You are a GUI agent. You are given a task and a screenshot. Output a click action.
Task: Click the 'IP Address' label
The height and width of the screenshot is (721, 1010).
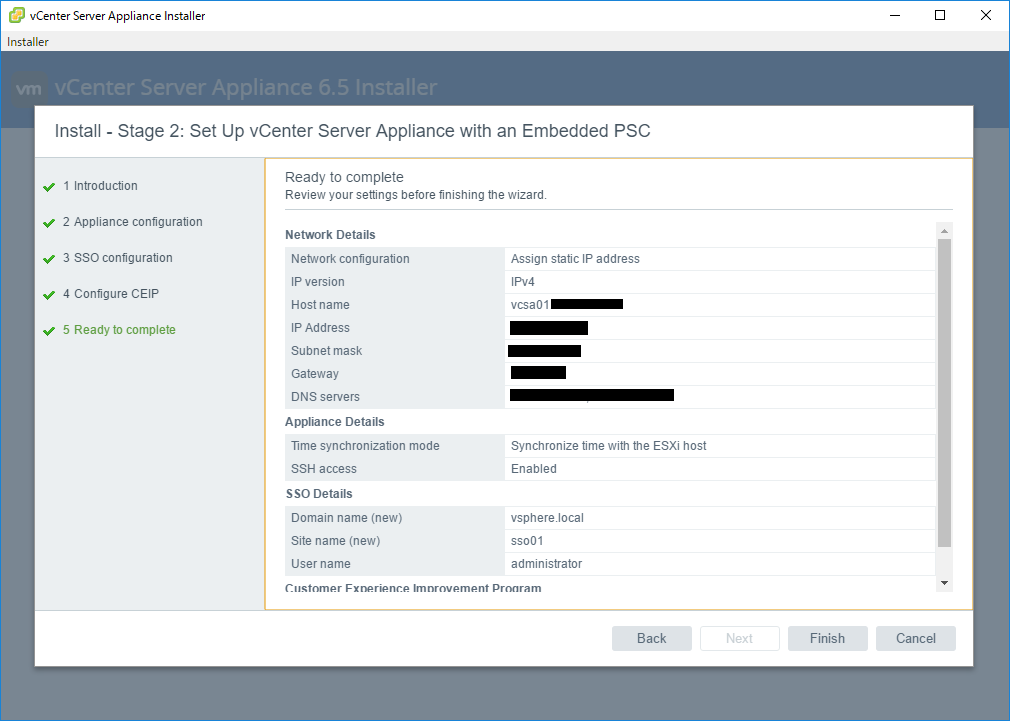click(320, 328)
